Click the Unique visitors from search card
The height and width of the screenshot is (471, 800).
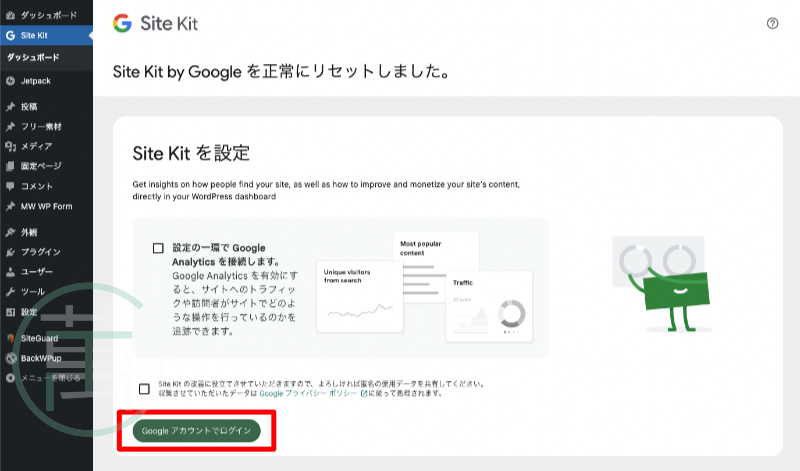point(360,296)
